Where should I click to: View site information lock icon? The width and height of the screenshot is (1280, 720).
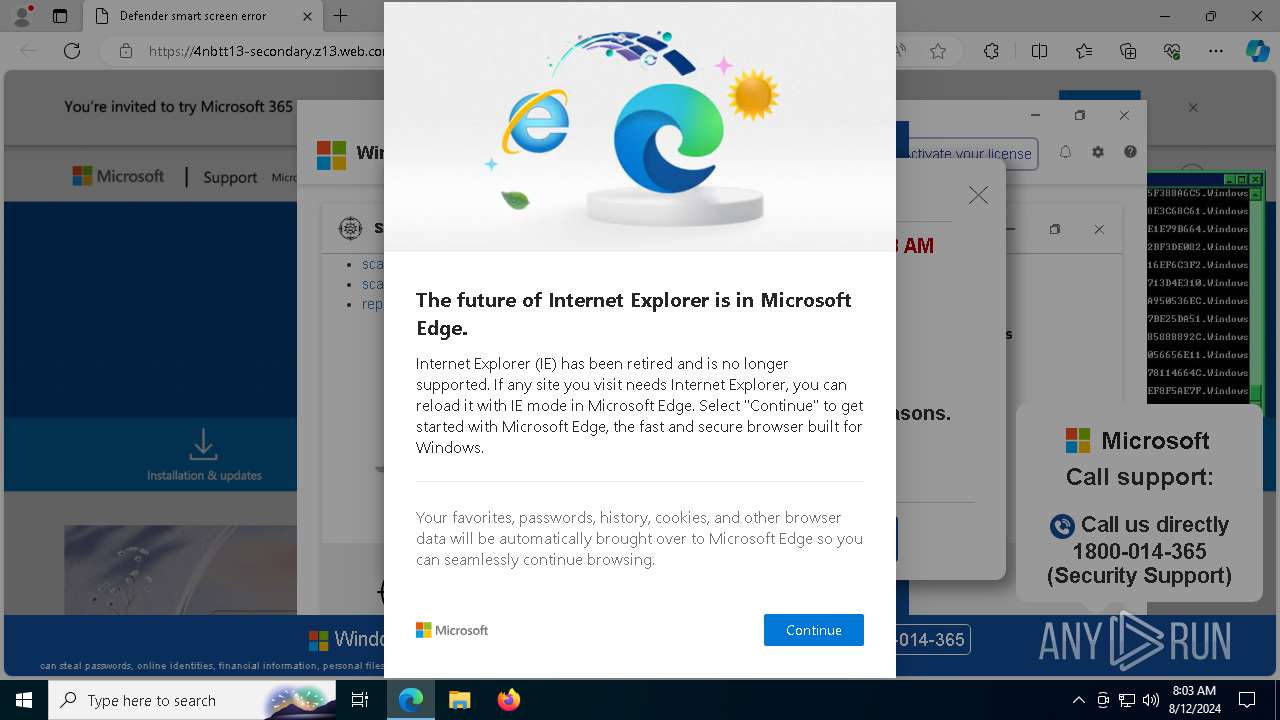coord(125,51)
